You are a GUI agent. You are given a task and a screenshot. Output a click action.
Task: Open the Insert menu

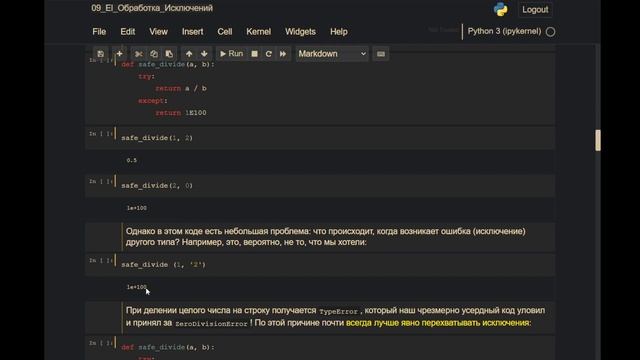tap(193, 31)
